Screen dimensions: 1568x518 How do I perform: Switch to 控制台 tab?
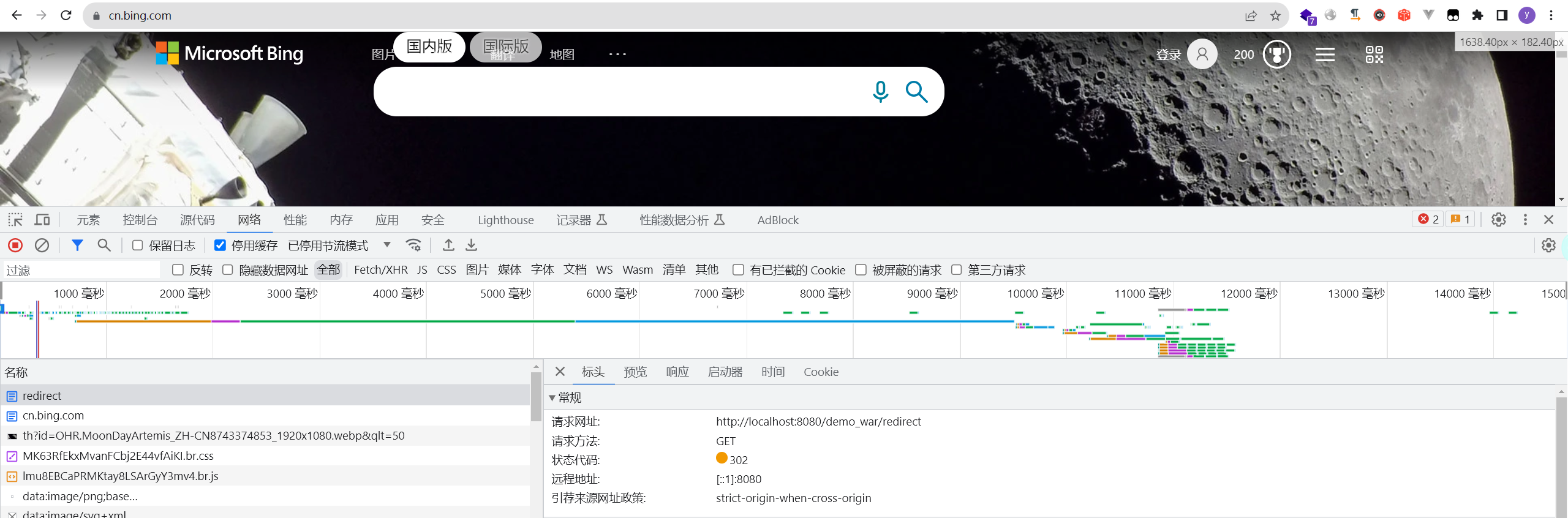pos(140,220)
